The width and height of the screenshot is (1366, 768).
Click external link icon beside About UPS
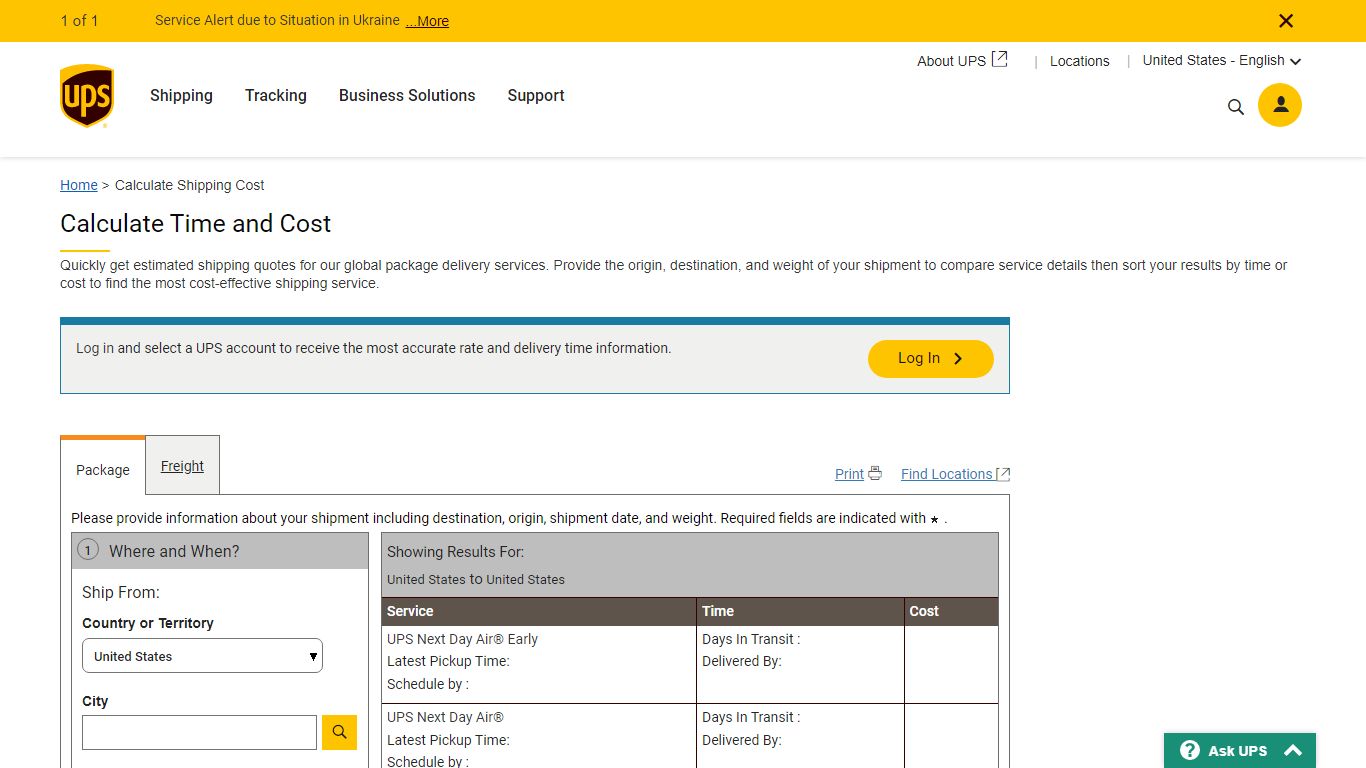coord(1000,59)
